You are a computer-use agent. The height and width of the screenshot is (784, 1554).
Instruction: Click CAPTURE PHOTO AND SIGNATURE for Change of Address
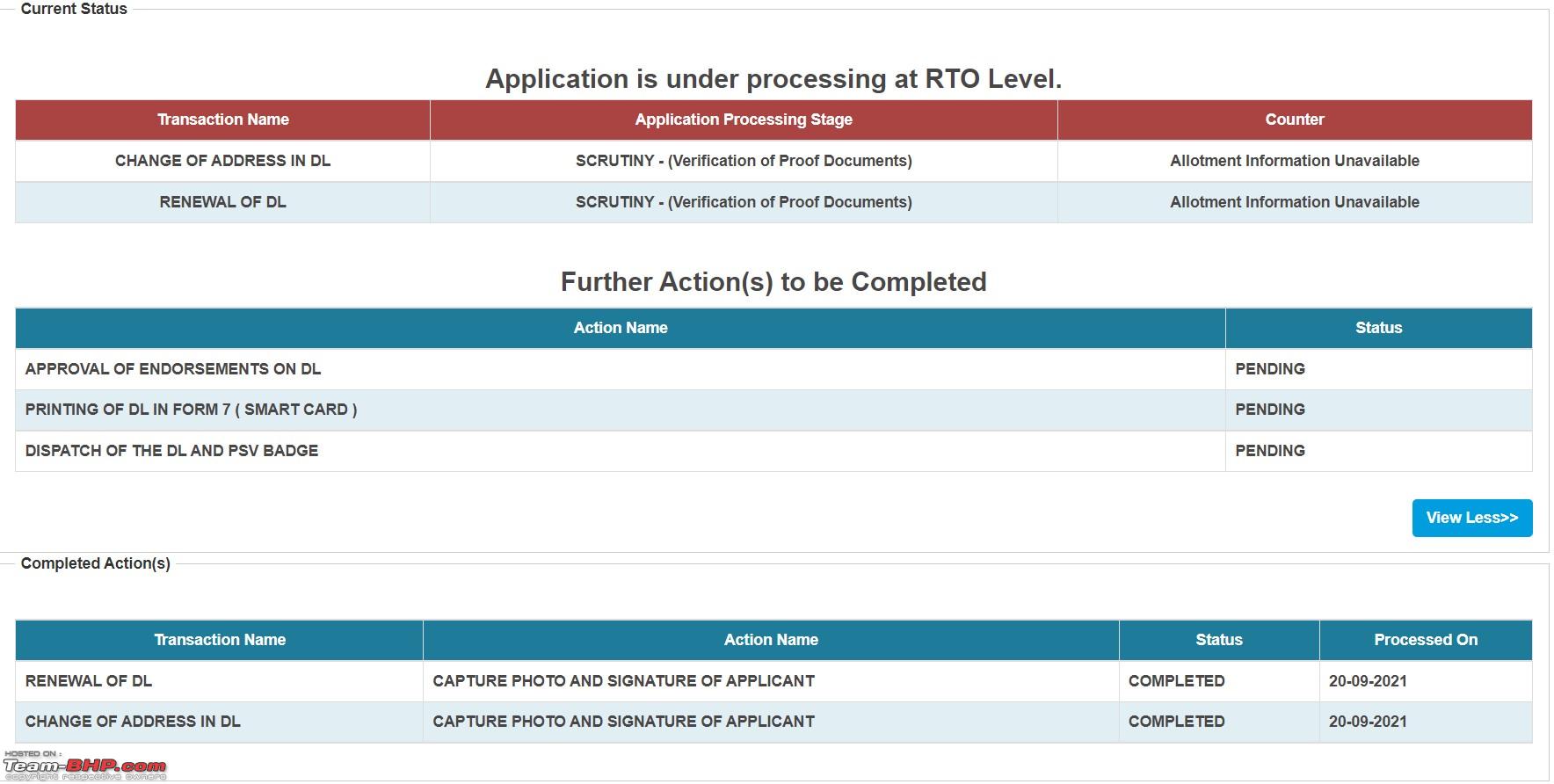(x=623, y=722)
